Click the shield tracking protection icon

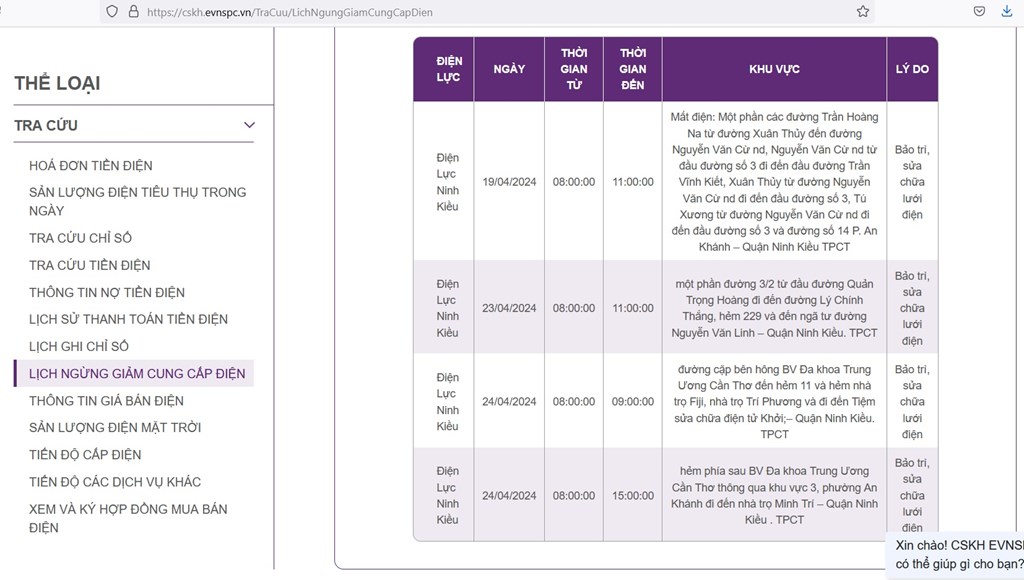click(112, 12)
